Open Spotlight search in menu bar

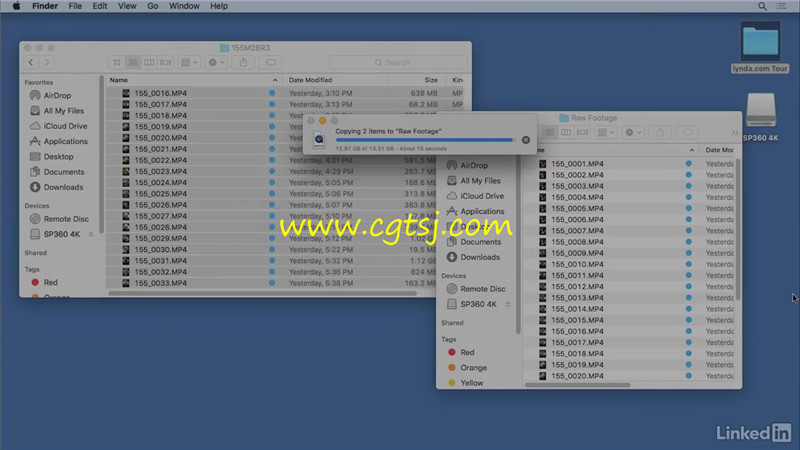[x=762, y=6]
